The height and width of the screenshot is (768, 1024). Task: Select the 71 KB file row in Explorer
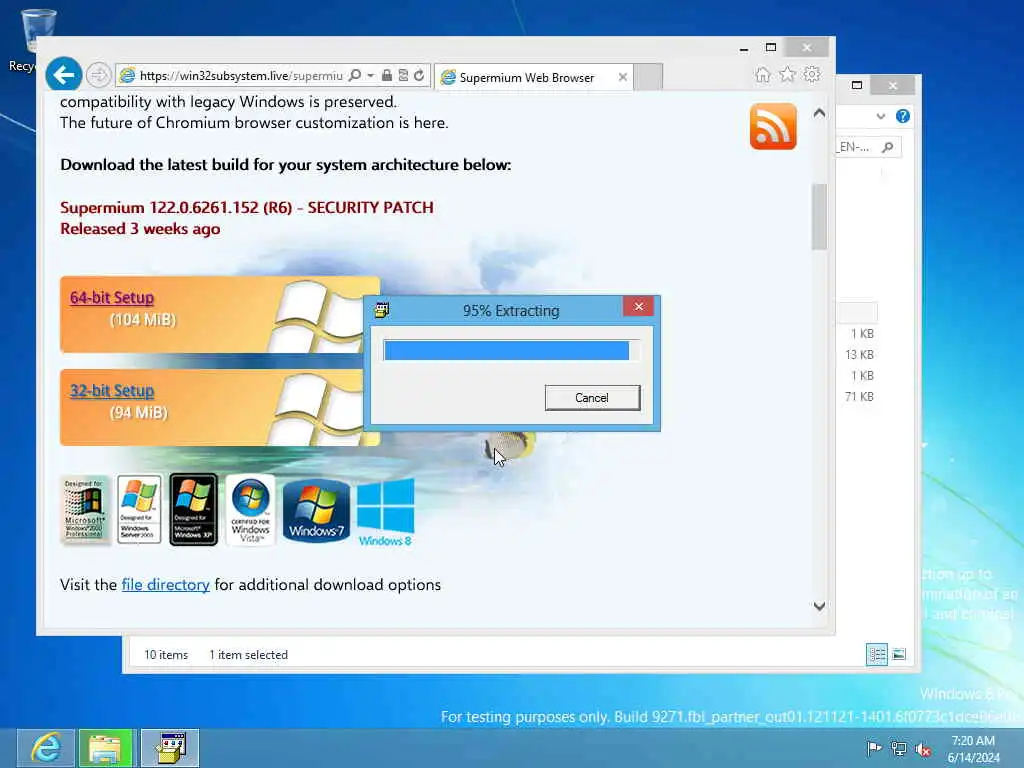click(x=859, y=396)
